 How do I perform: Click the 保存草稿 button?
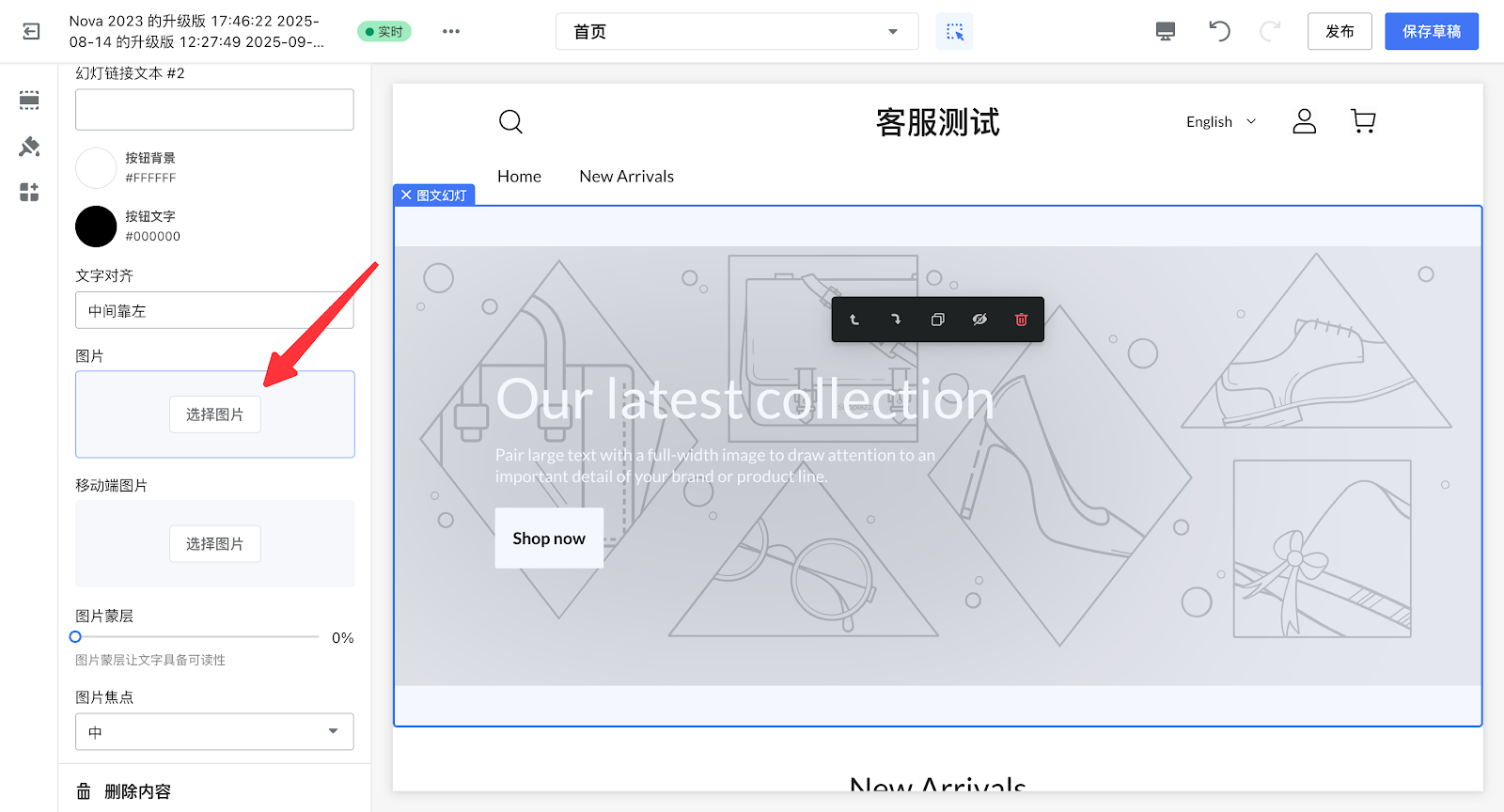point(1431,32)
